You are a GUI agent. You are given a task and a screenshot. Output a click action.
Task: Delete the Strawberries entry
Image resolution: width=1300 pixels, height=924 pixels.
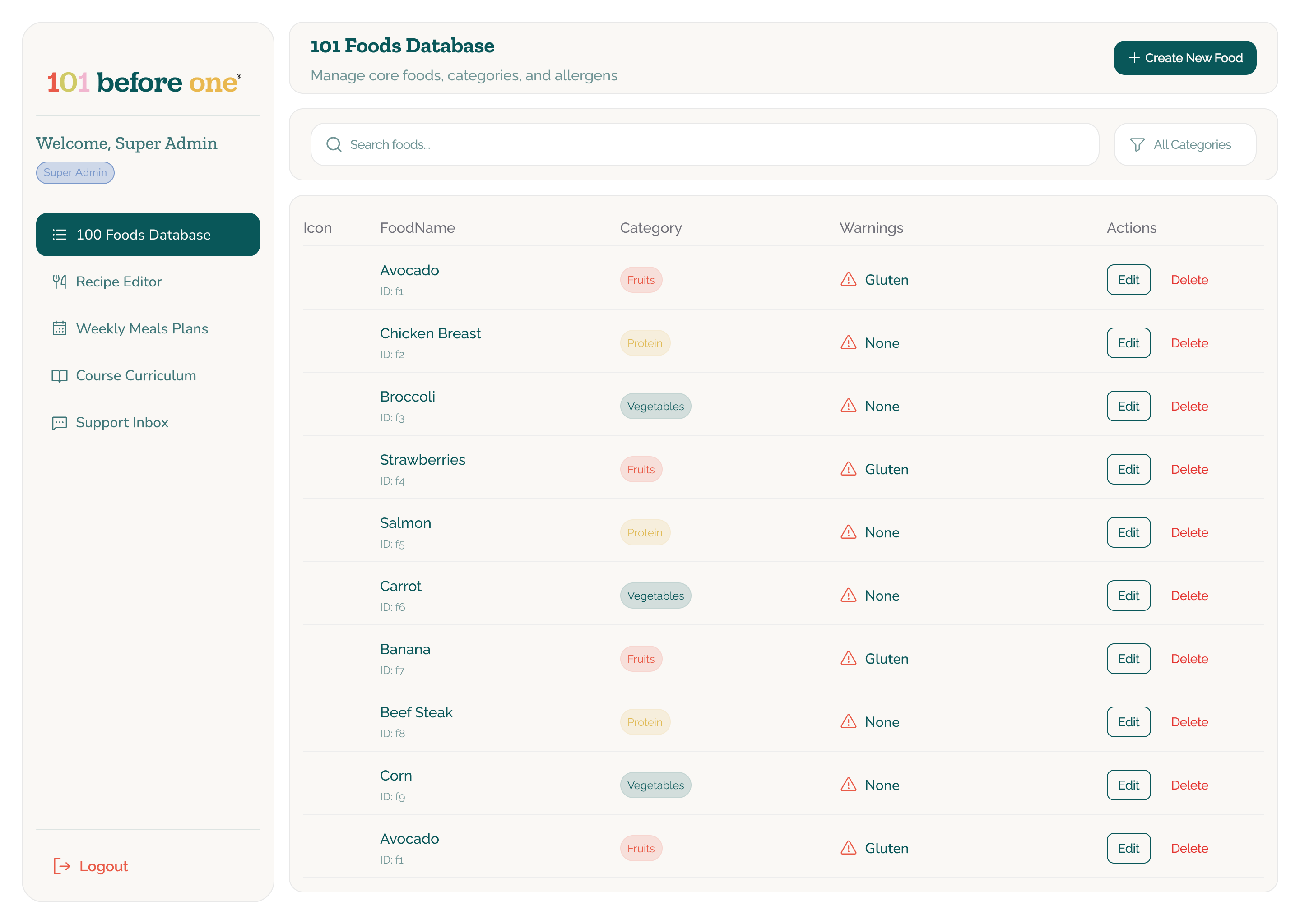[1189, 469]
